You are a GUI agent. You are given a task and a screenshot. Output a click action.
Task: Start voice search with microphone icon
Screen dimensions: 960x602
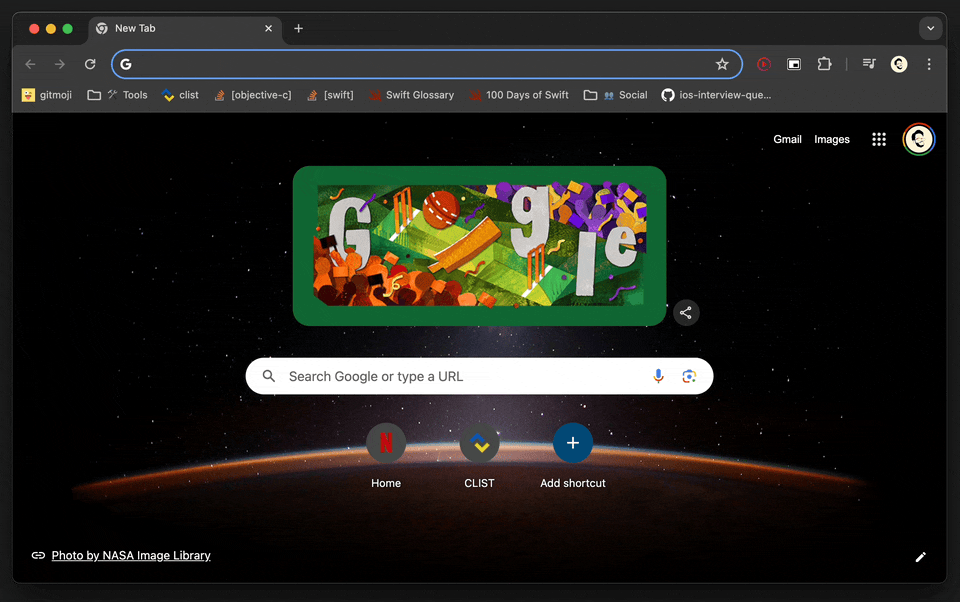point(658,376)
